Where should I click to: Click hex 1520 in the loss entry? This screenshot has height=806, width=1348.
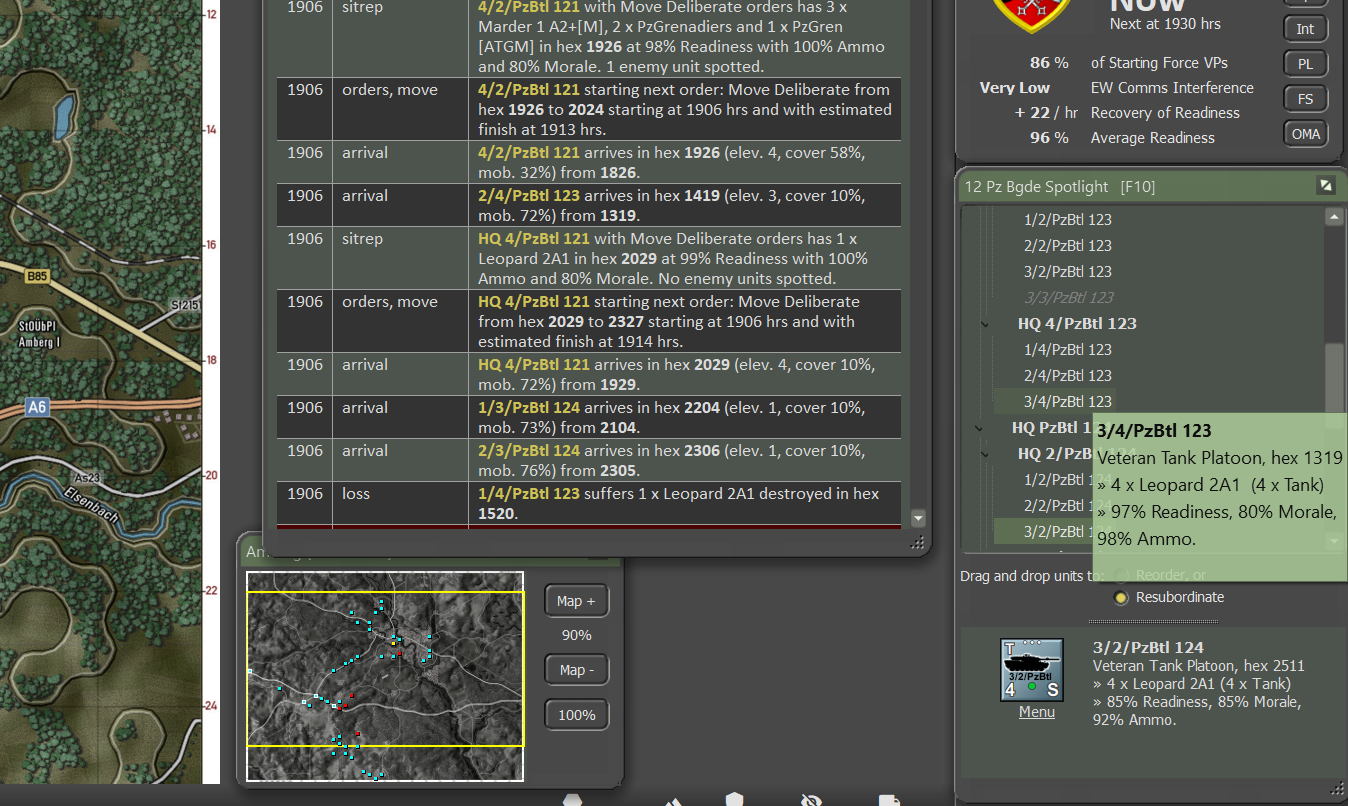pyautogui.click(x=496, y=514)
